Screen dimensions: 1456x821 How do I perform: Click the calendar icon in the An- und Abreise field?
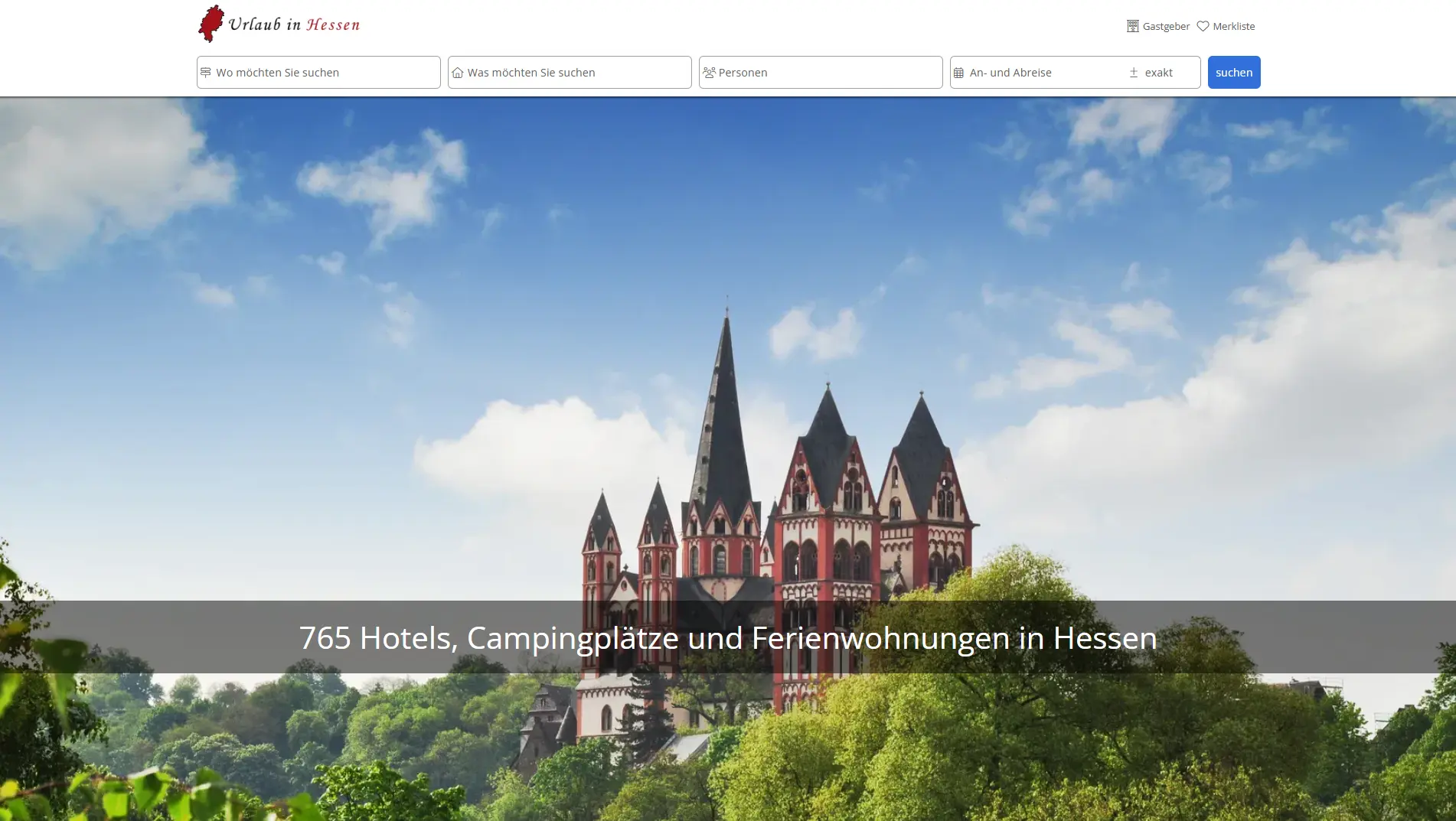960,72
